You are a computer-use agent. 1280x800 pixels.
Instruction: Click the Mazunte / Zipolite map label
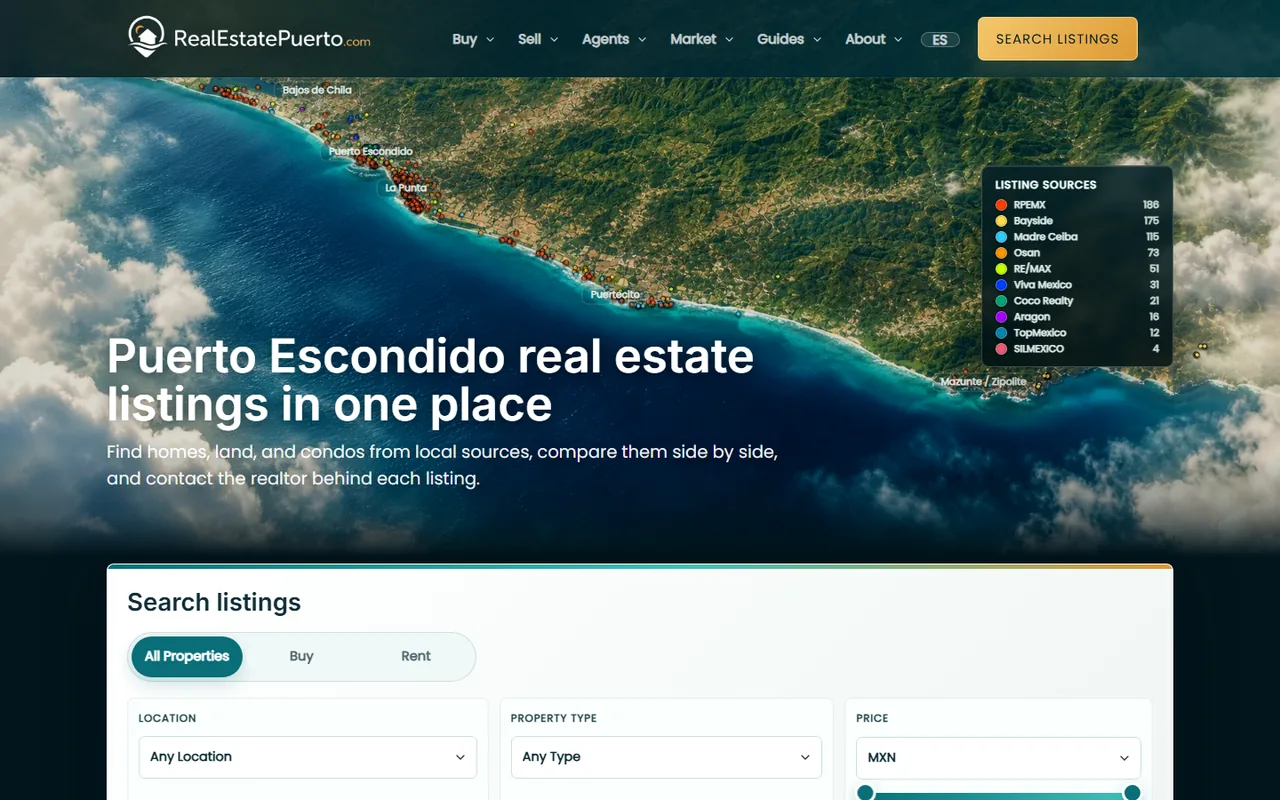[x=983, y=382]
